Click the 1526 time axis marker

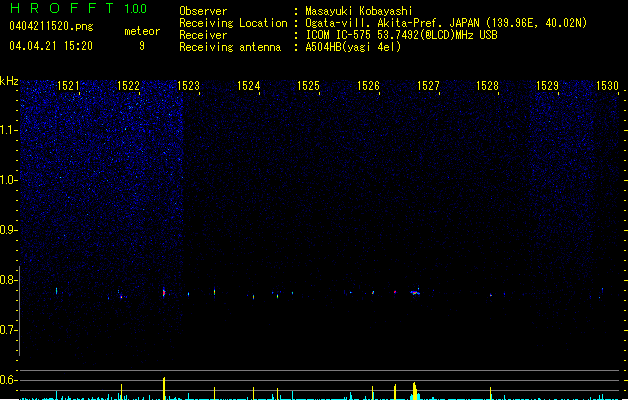pyautogui.click(x=368, y=85)
